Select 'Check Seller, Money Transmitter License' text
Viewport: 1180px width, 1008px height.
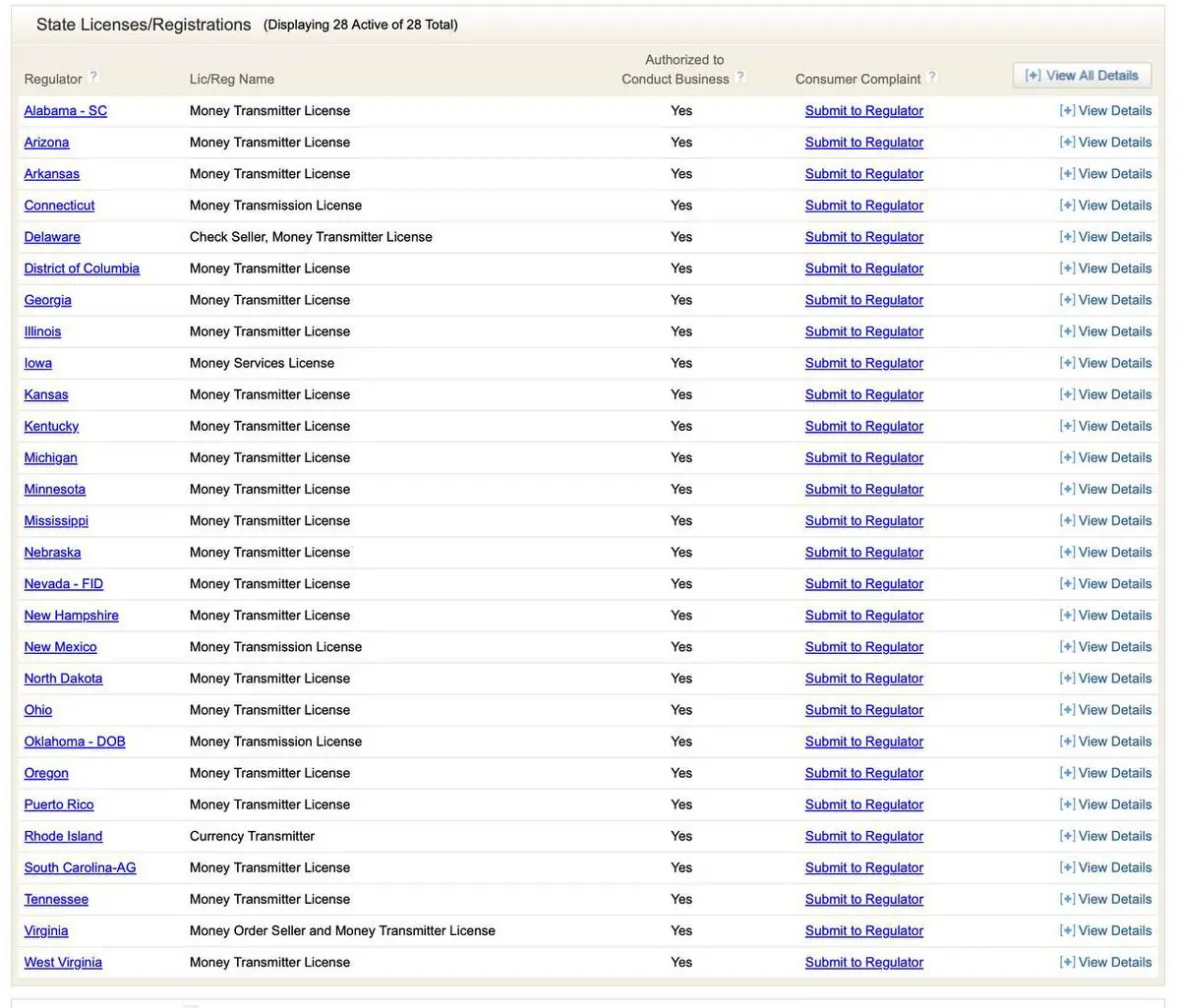click(311, 237)
